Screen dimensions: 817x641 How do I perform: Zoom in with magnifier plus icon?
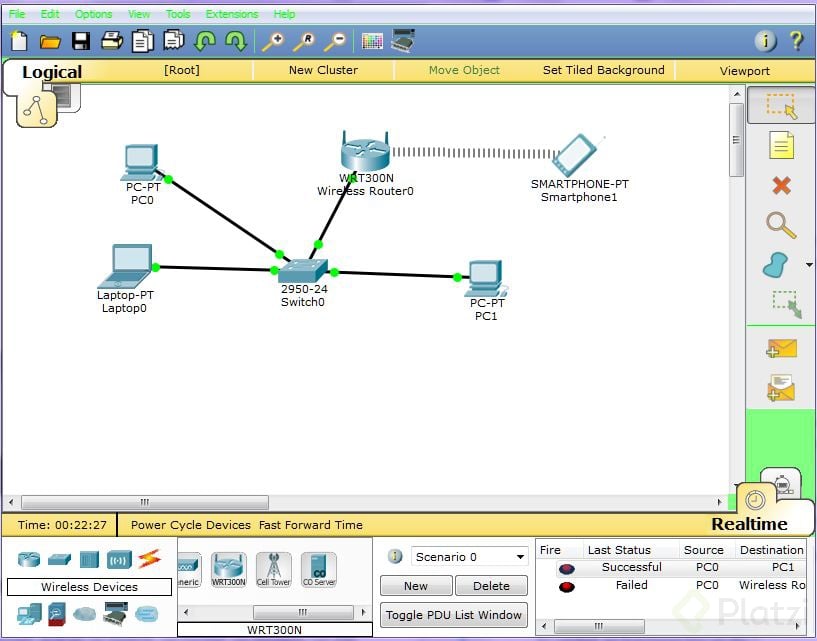click(x=273, y=42)
